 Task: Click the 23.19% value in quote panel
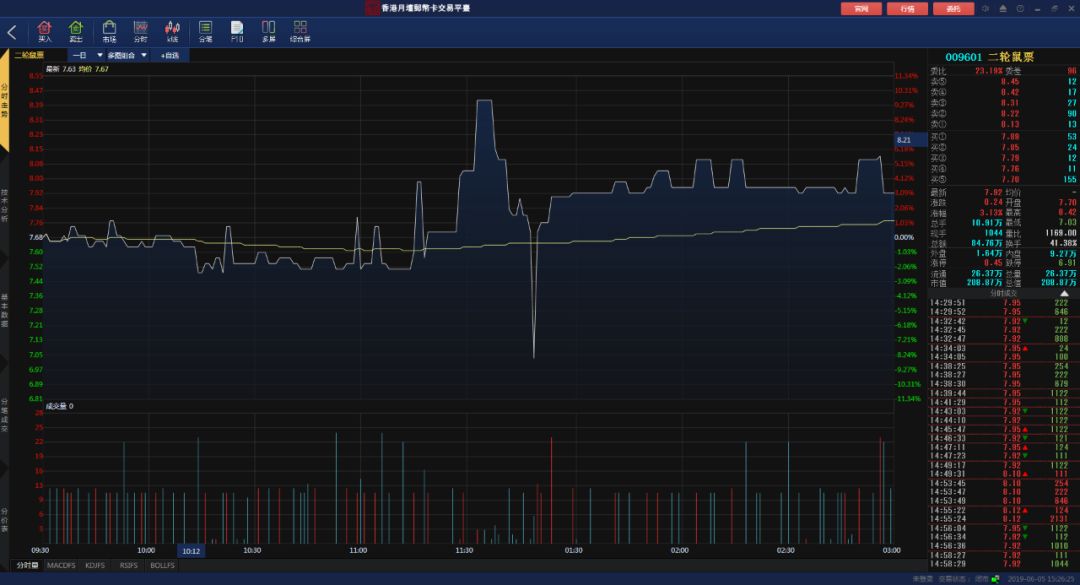point(988,71)
